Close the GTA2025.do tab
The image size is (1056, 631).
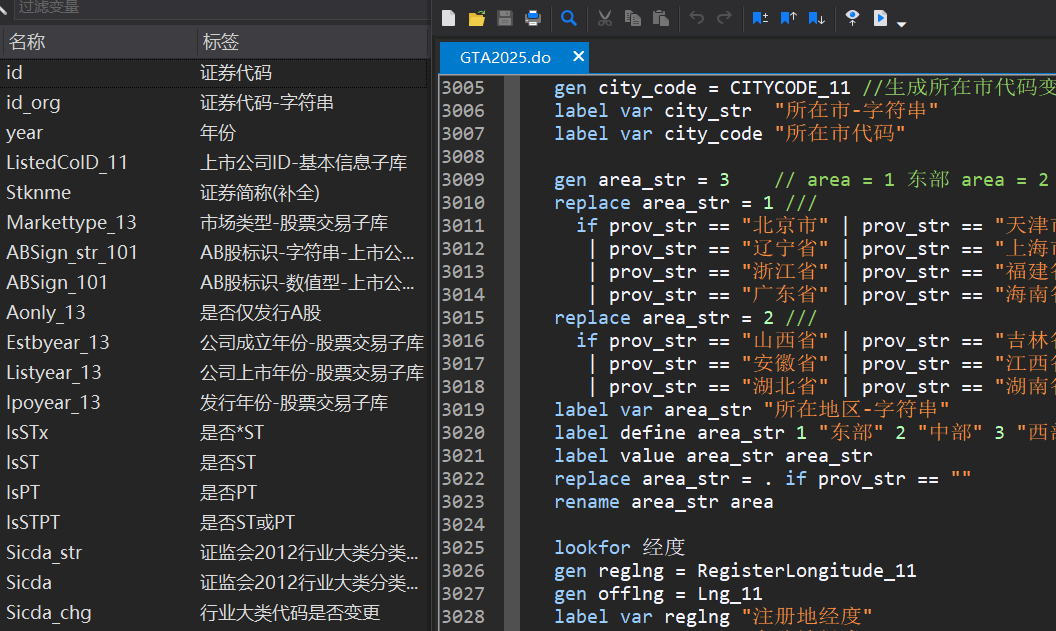tap(579, 57)
